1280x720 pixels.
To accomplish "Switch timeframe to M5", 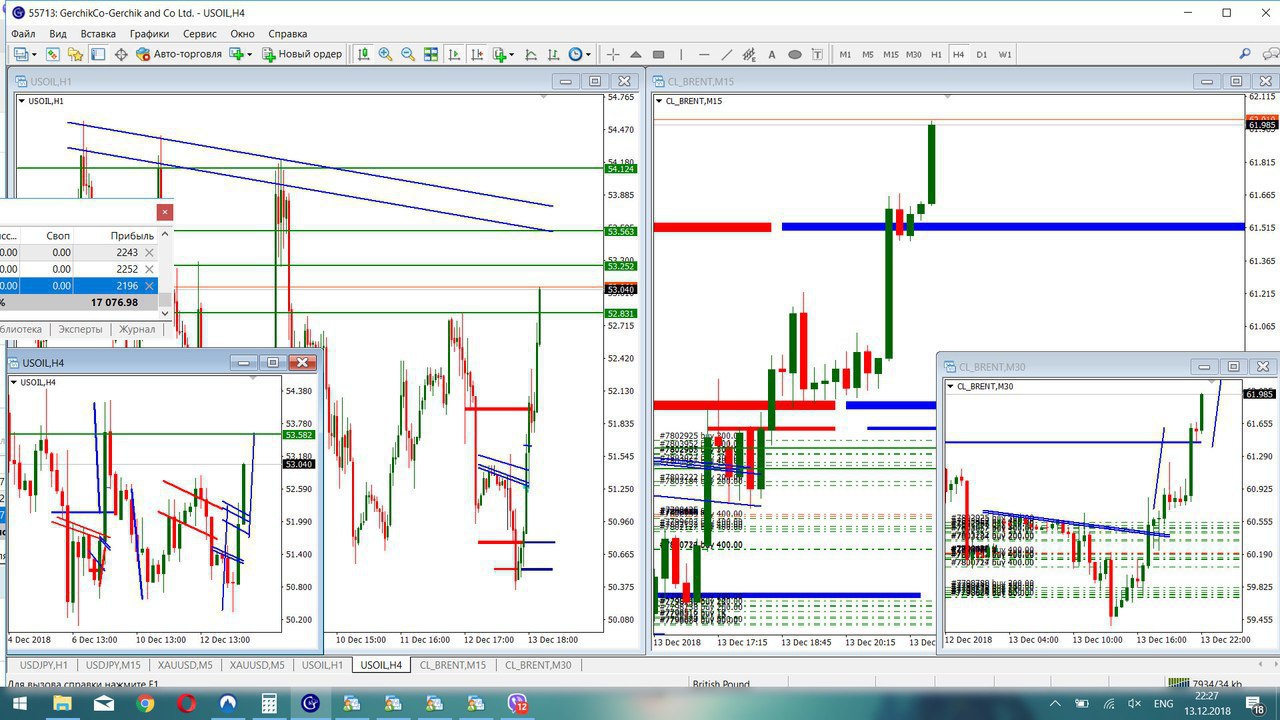I will coord(868,54).
